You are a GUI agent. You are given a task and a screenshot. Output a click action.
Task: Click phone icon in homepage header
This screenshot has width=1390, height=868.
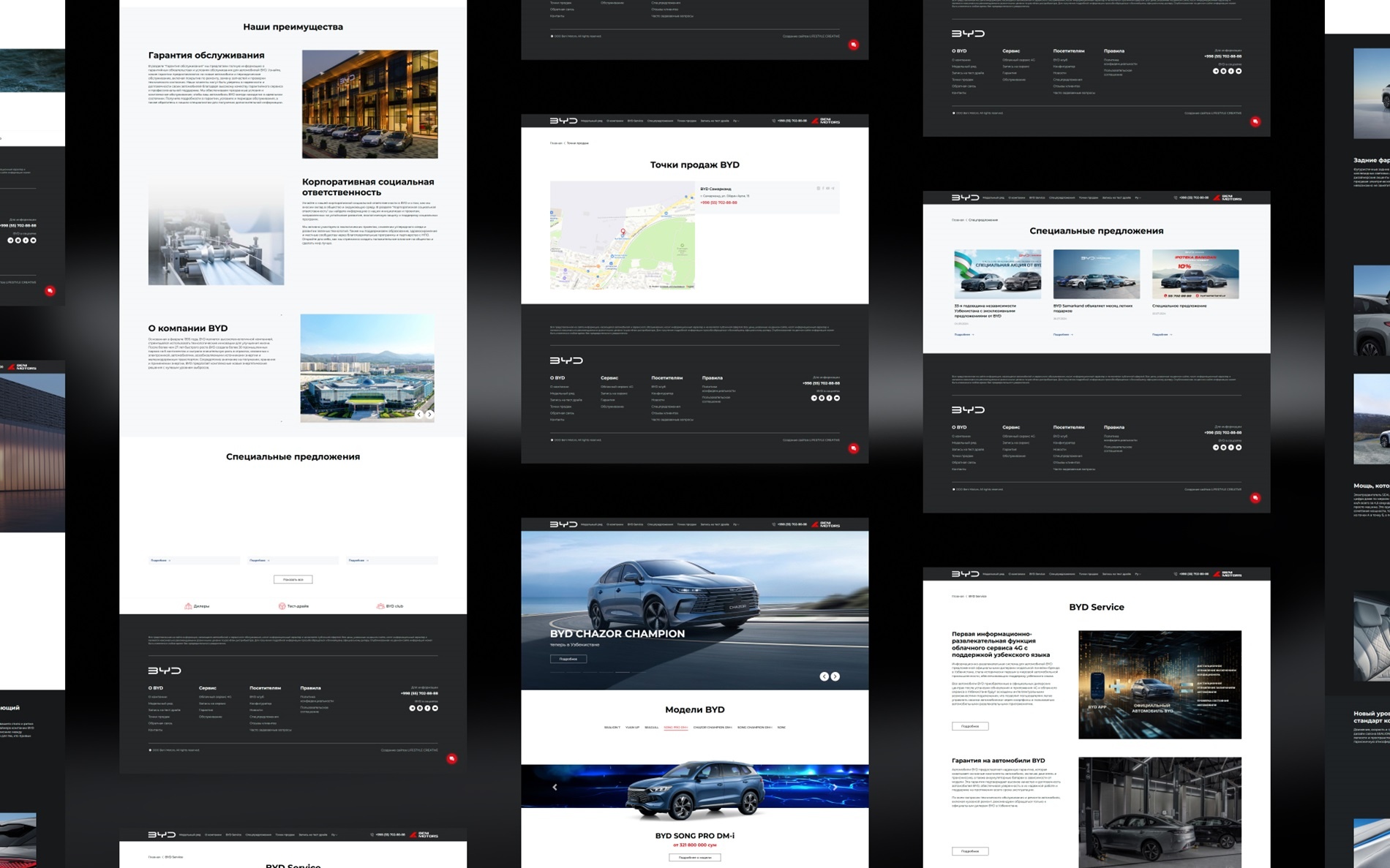(774, 524)
